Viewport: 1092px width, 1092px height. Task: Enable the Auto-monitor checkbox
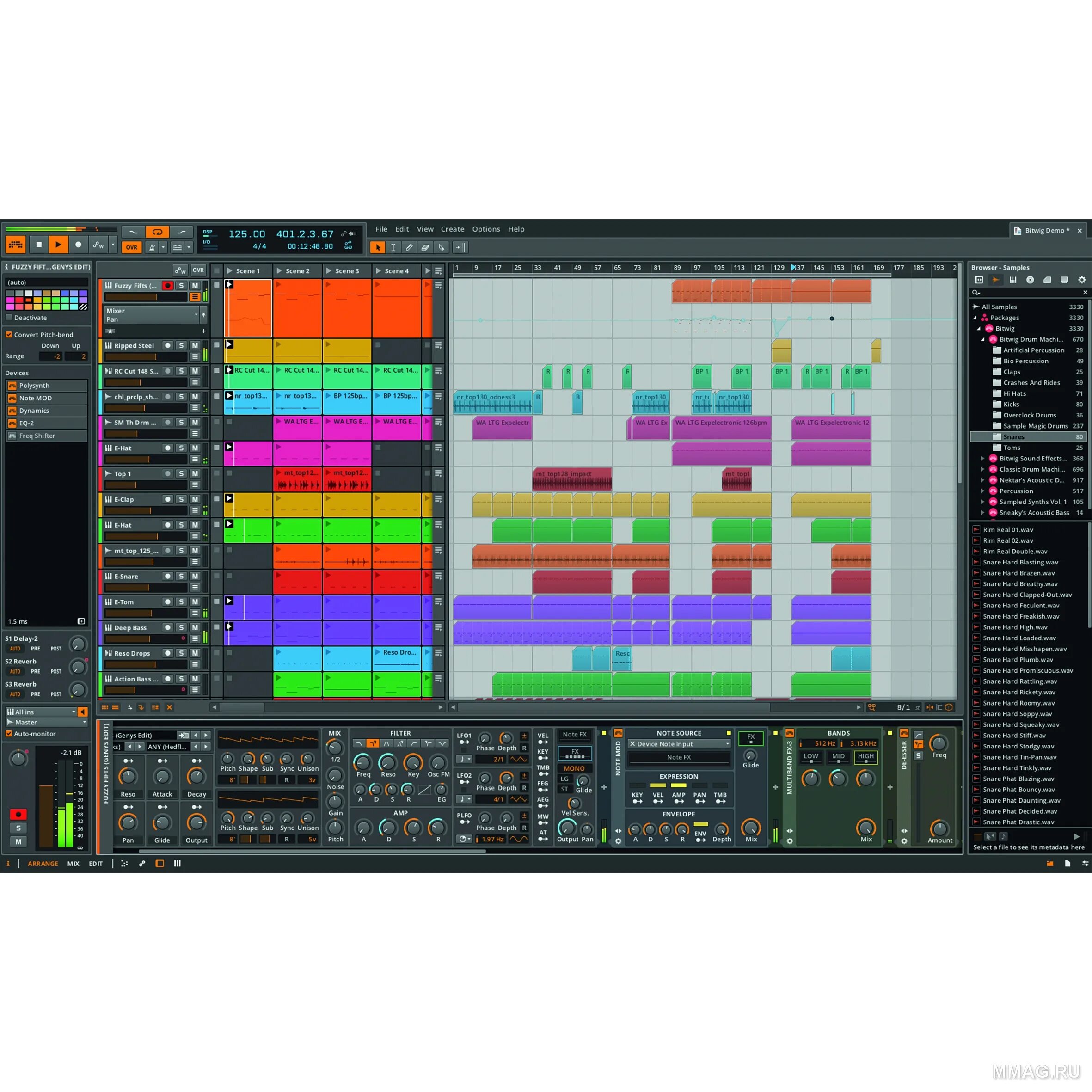(9, 734)
